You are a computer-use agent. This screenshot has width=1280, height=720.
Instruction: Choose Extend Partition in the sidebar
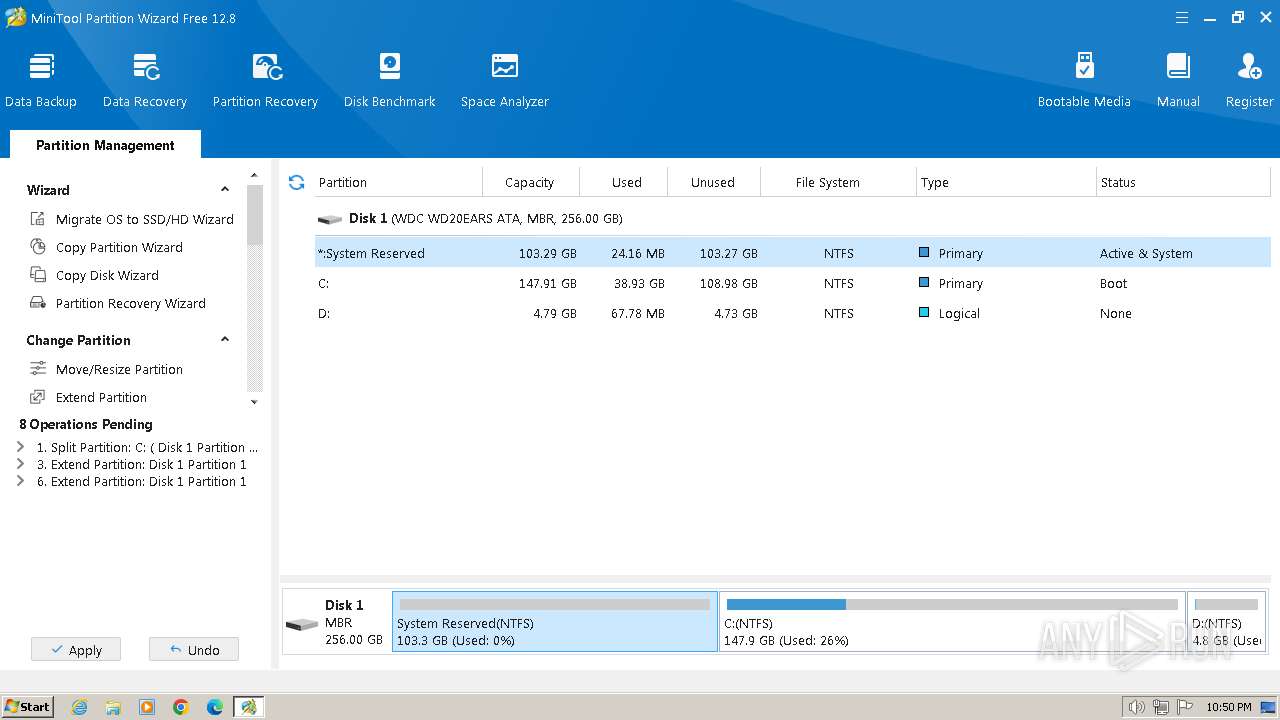[88, 397]
